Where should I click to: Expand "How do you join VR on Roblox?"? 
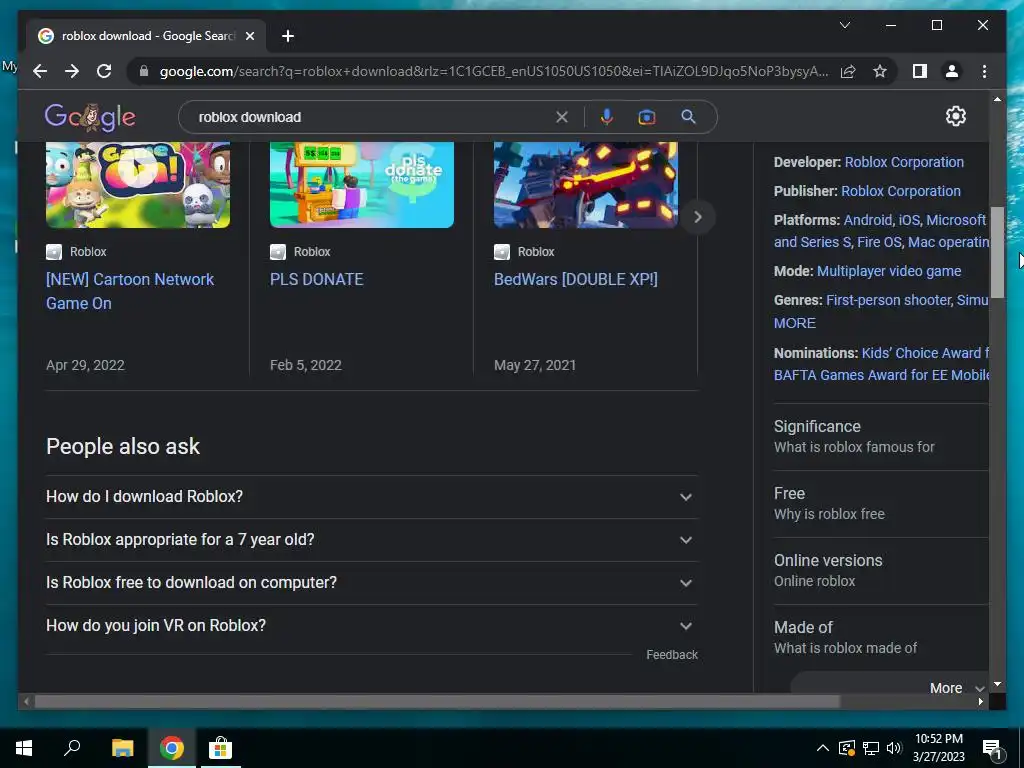[x=372, y=626]
